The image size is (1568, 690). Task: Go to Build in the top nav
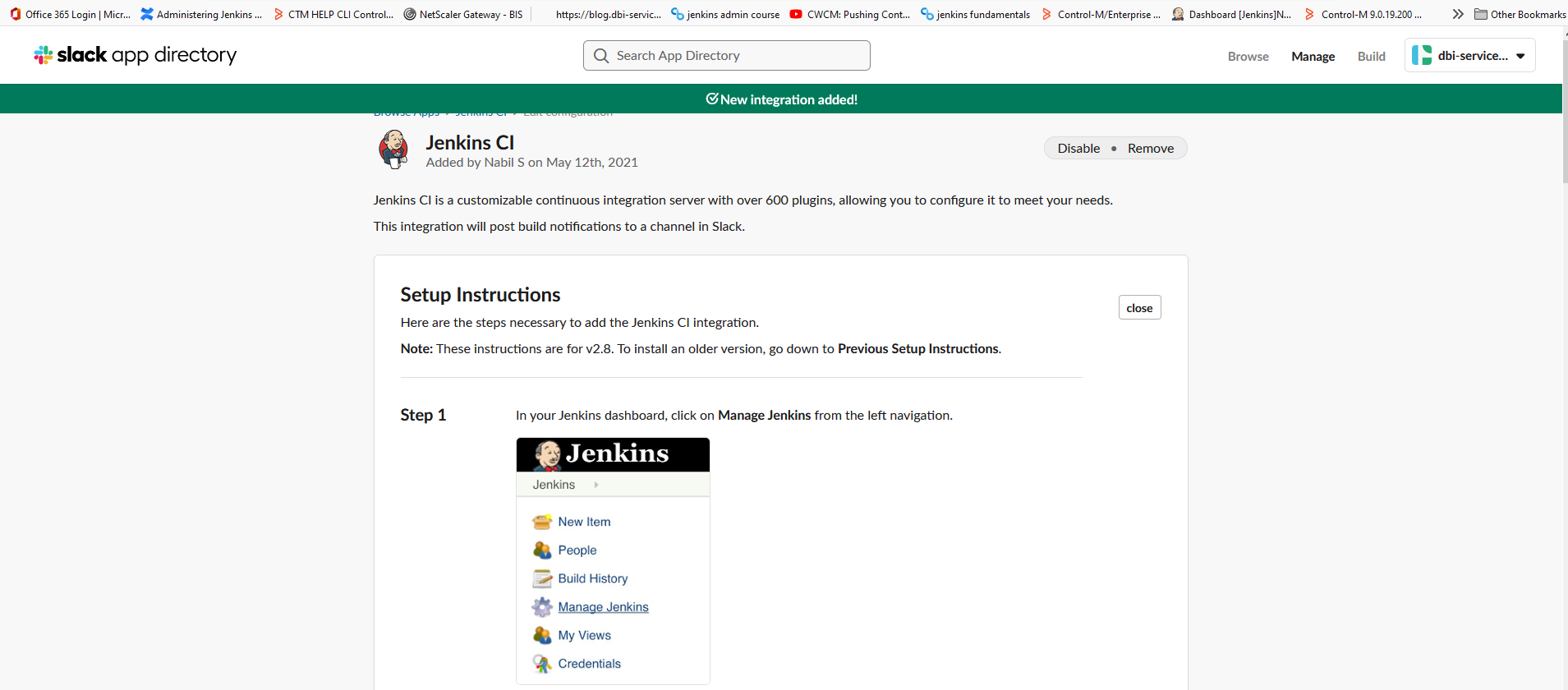point(1371,56)
